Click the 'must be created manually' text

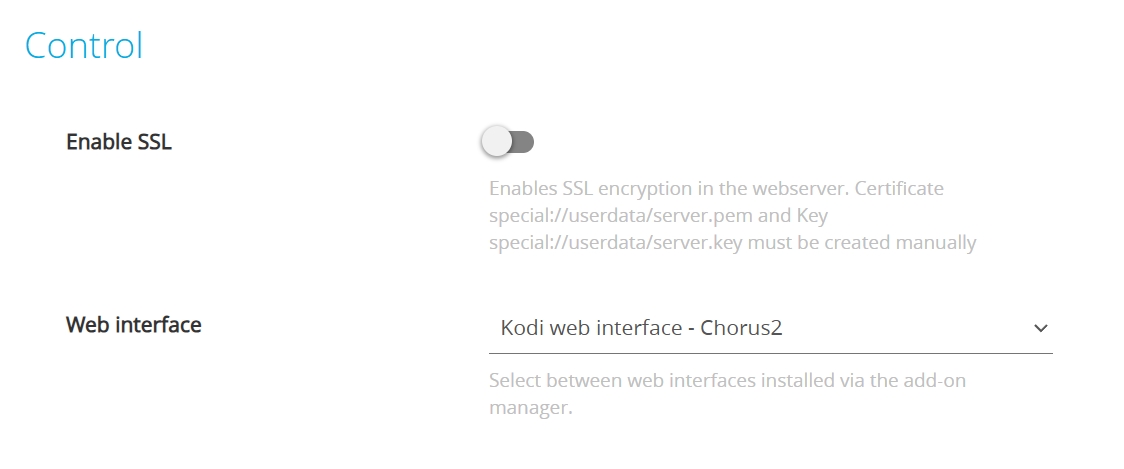pos(866,243)
